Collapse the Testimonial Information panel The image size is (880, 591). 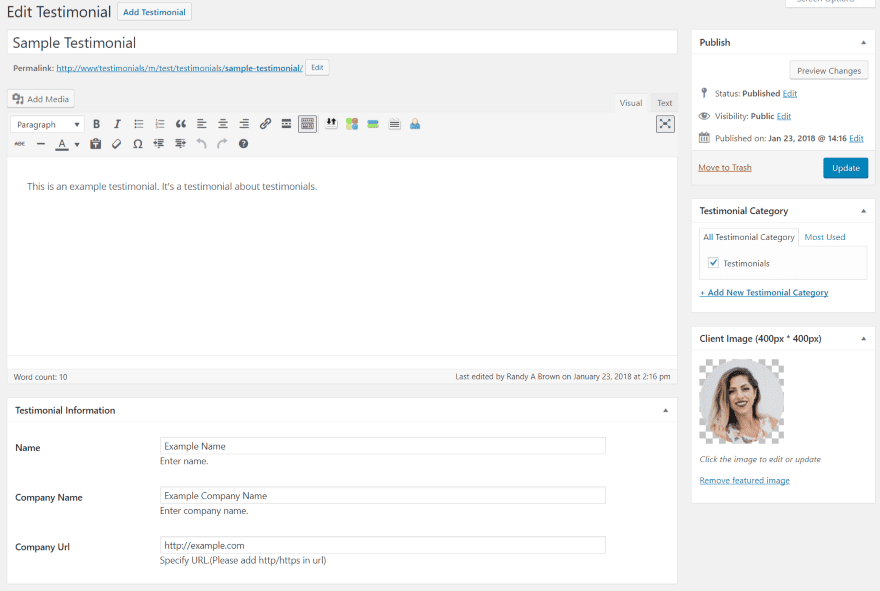(665, 411)
